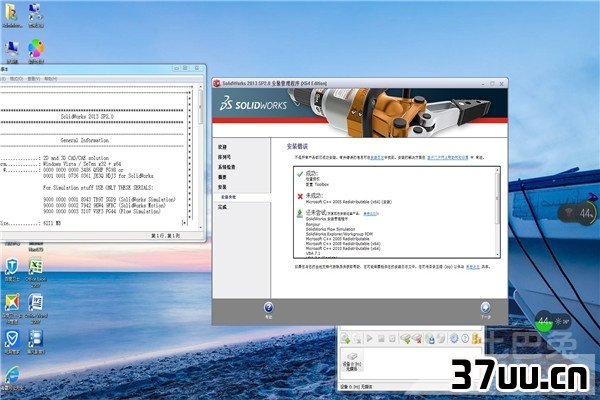
Task: Maximize the Notepad window
Action: tap(185, 68)
